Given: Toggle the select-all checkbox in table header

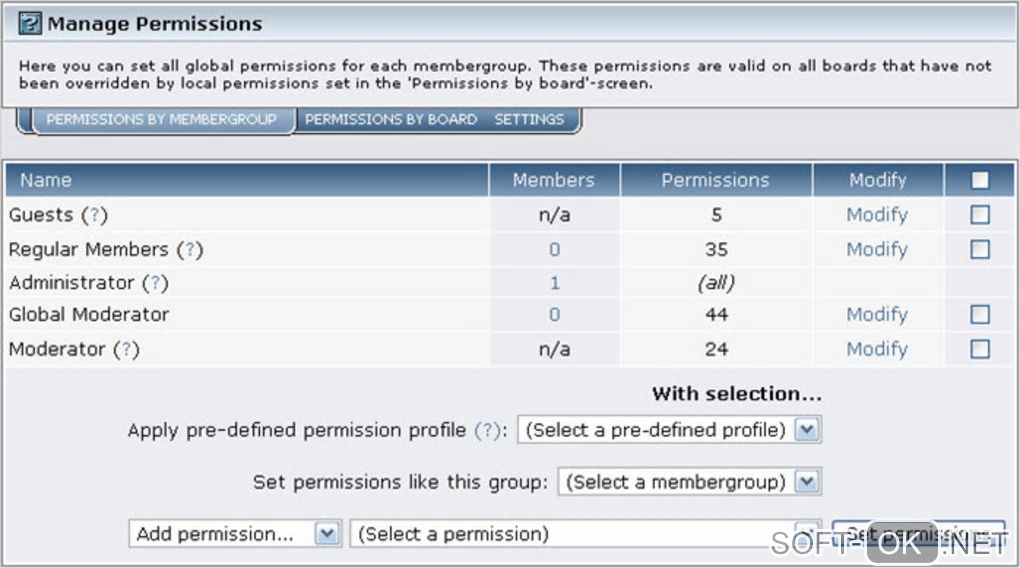Looking at the screenshot, I should [980, 181].
